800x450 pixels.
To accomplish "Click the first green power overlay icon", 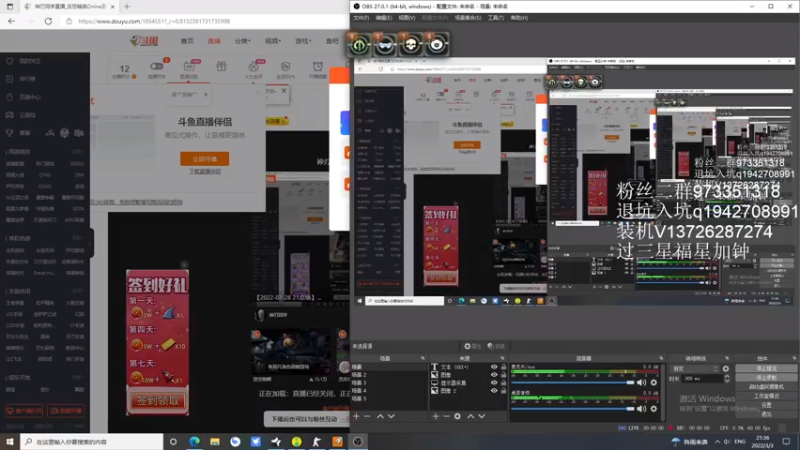I will pos(359,45).
